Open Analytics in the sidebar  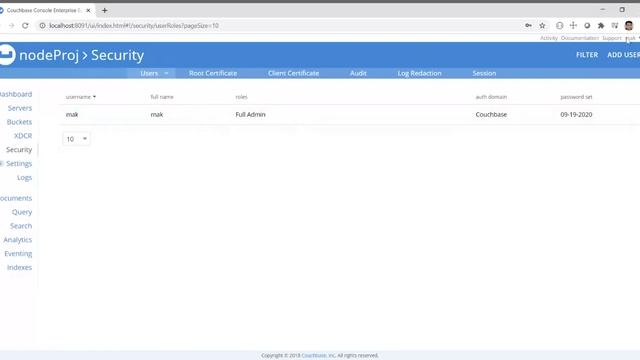click(18, 240)
